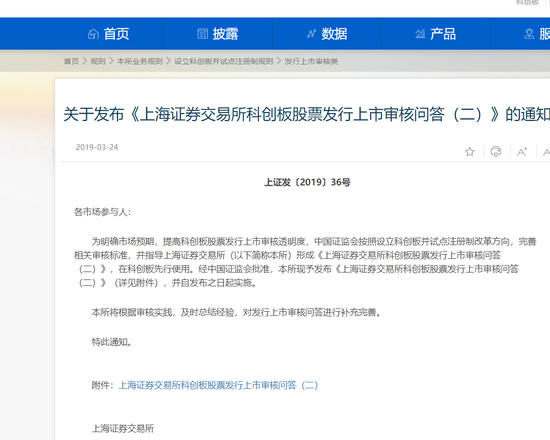Open 发行上市审核类 breadcrumb link

311,61
